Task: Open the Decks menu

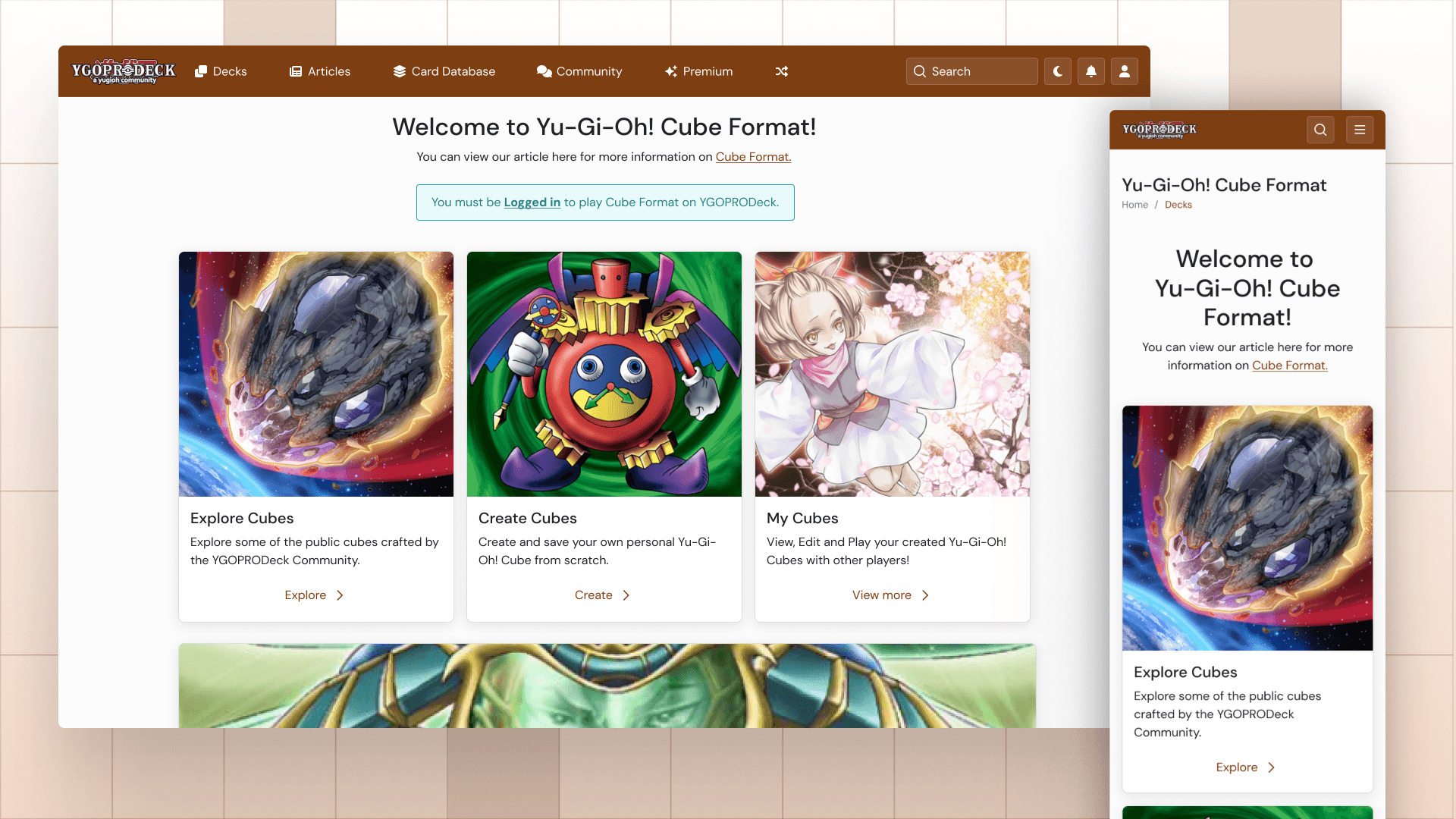Action: coord(221,71)
